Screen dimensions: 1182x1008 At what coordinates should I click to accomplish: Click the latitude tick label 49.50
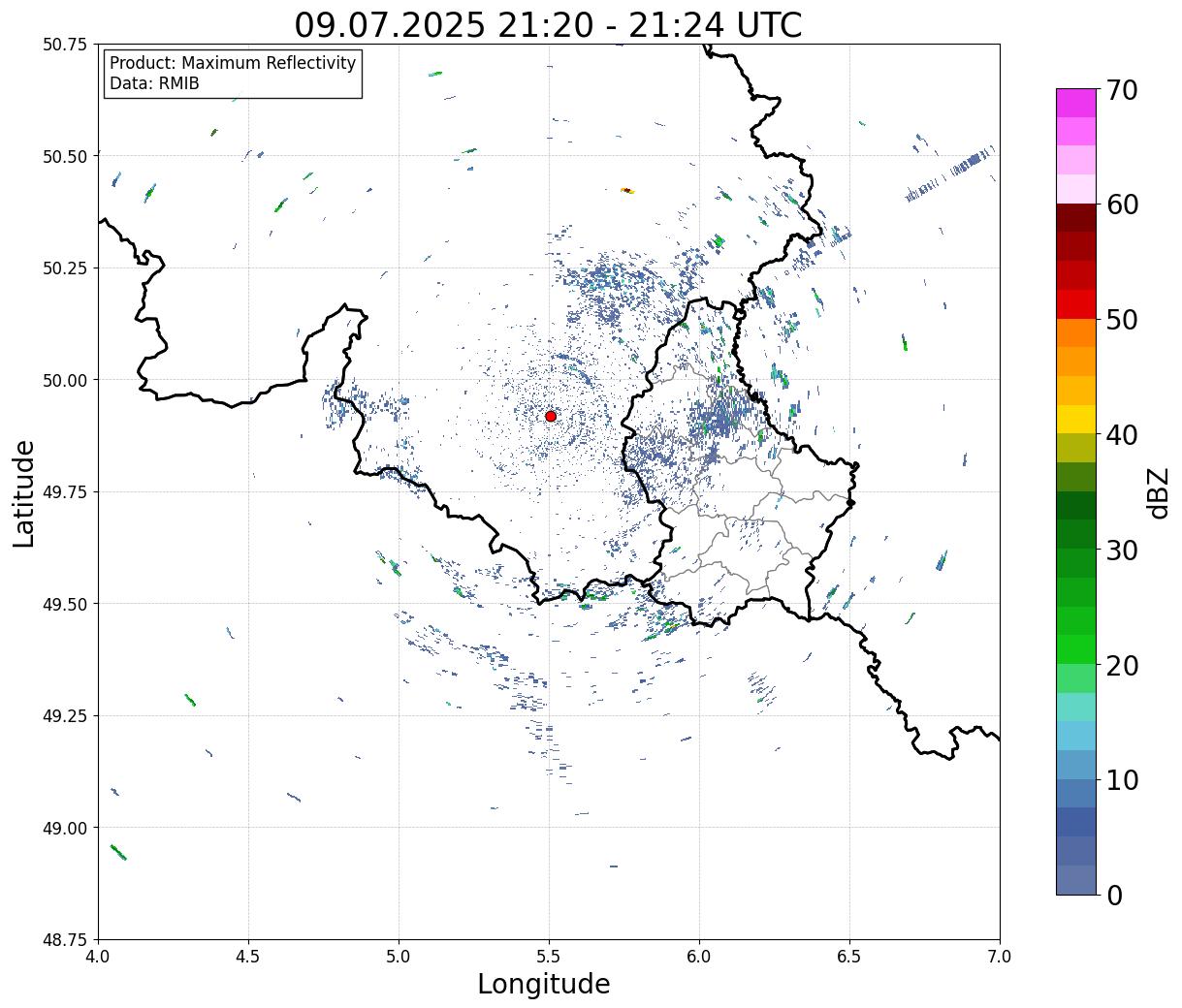pos(65,604)
